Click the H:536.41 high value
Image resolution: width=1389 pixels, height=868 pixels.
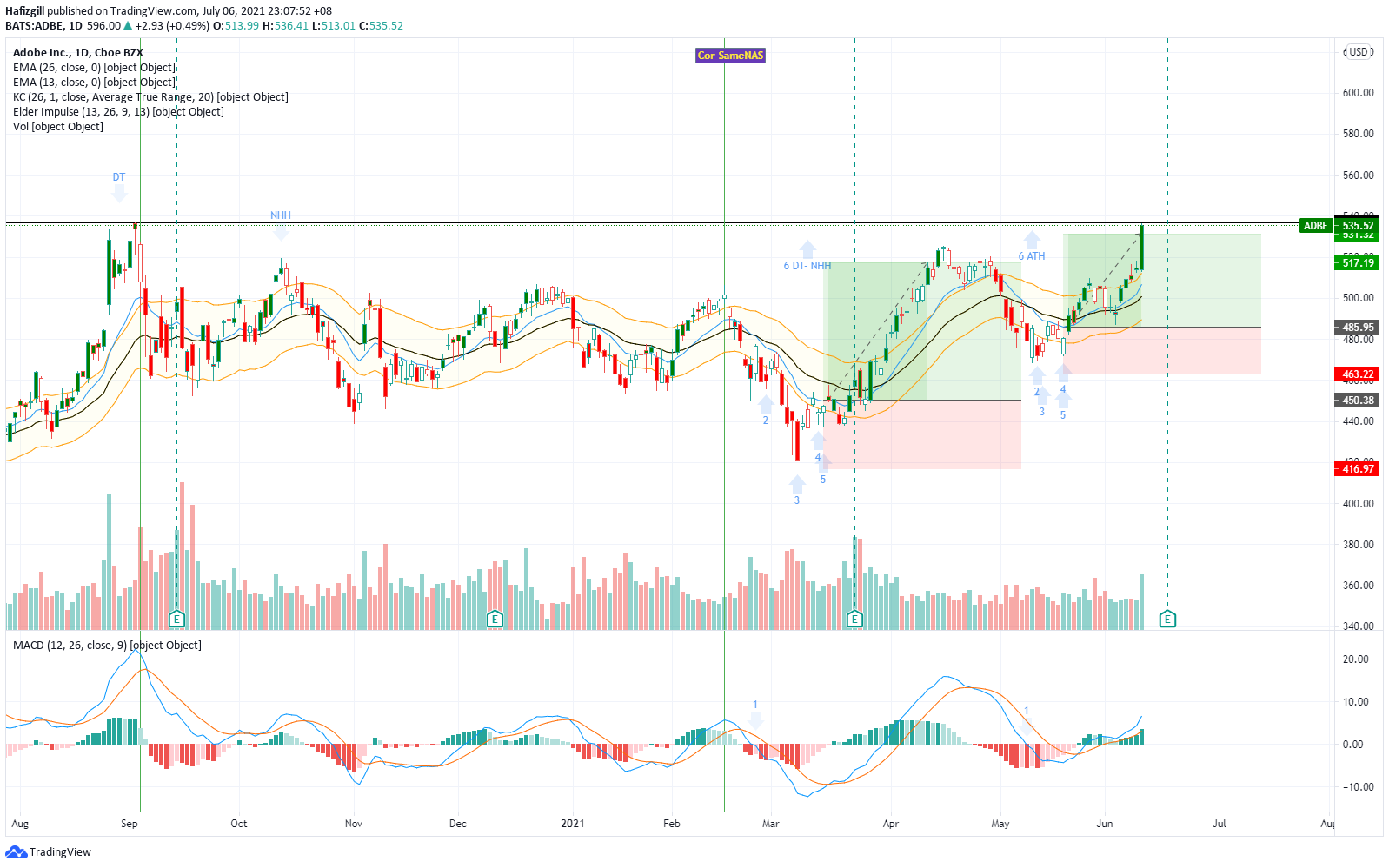pyautogui.click(x=286, y=26)
